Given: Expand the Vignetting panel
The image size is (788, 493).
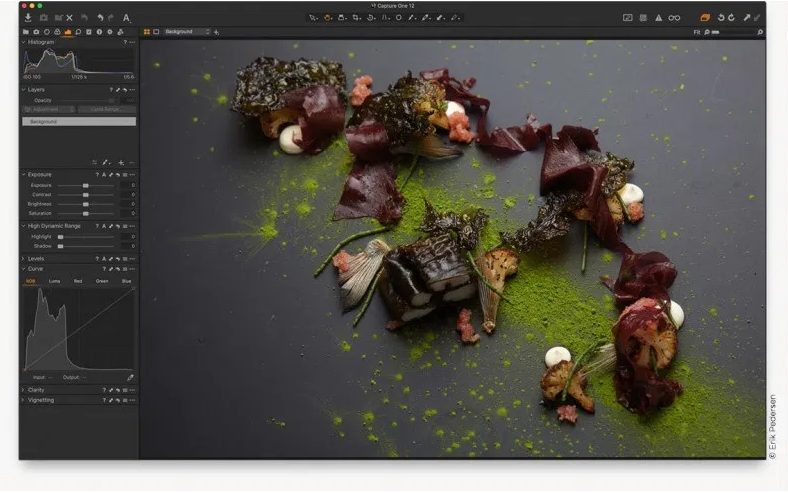Looking at the screenshot, I should (x=41, y=399).
